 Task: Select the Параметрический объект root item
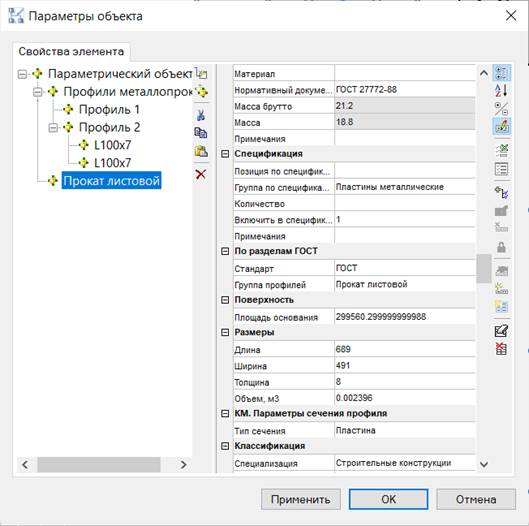tap(120, 74)
